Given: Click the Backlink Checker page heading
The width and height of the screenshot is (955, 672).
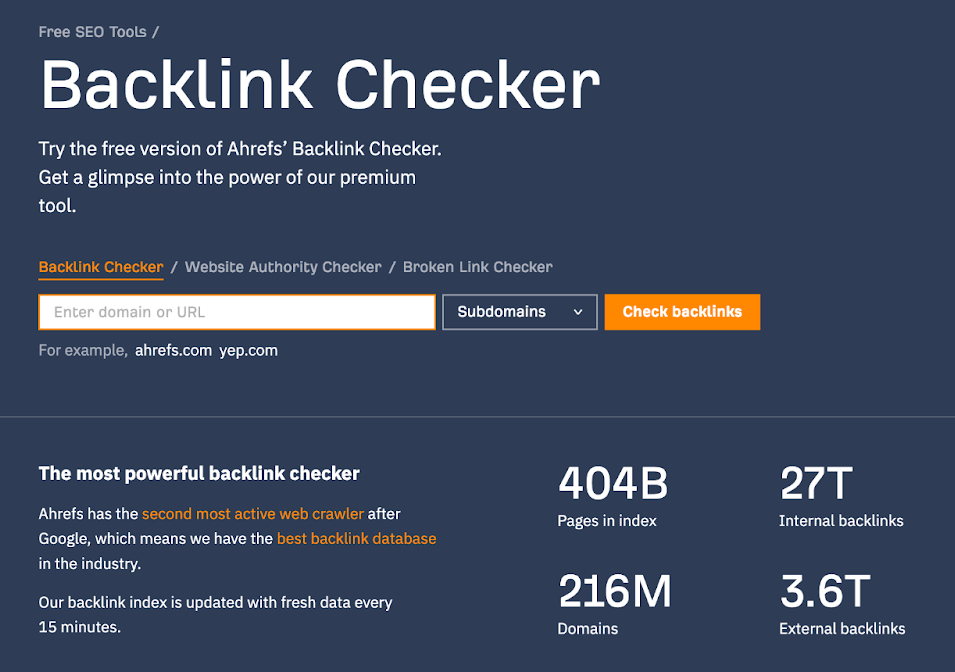Looking at the screenshot, I should 318,85.
